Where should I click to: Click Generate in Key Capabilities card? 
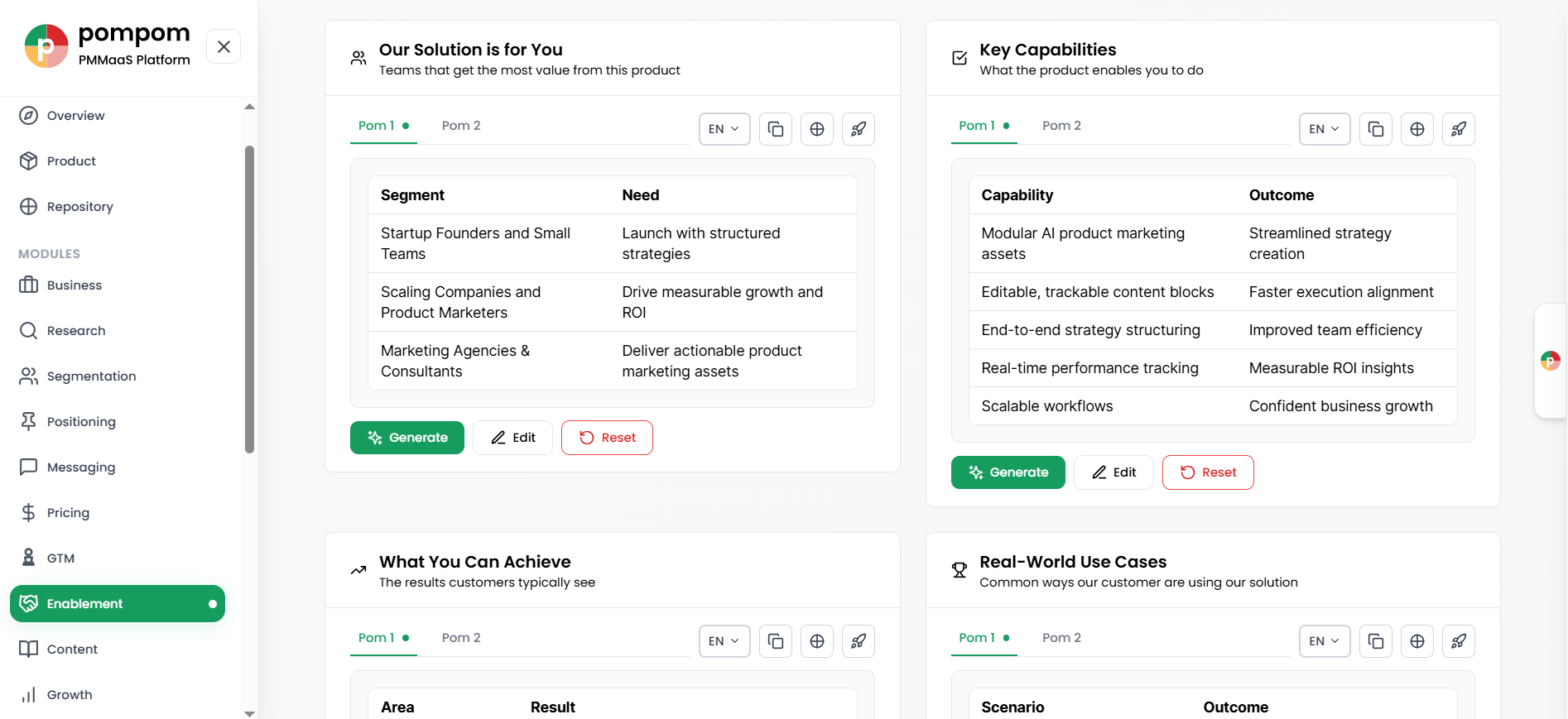(x=1008, y=472)
